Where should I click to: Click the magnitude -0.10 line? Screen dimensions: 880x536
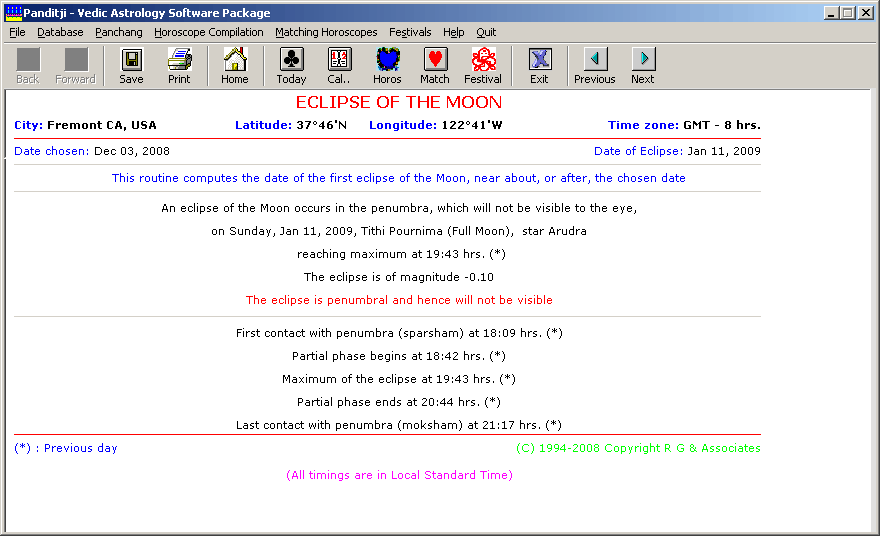click(x=399, y=277)
